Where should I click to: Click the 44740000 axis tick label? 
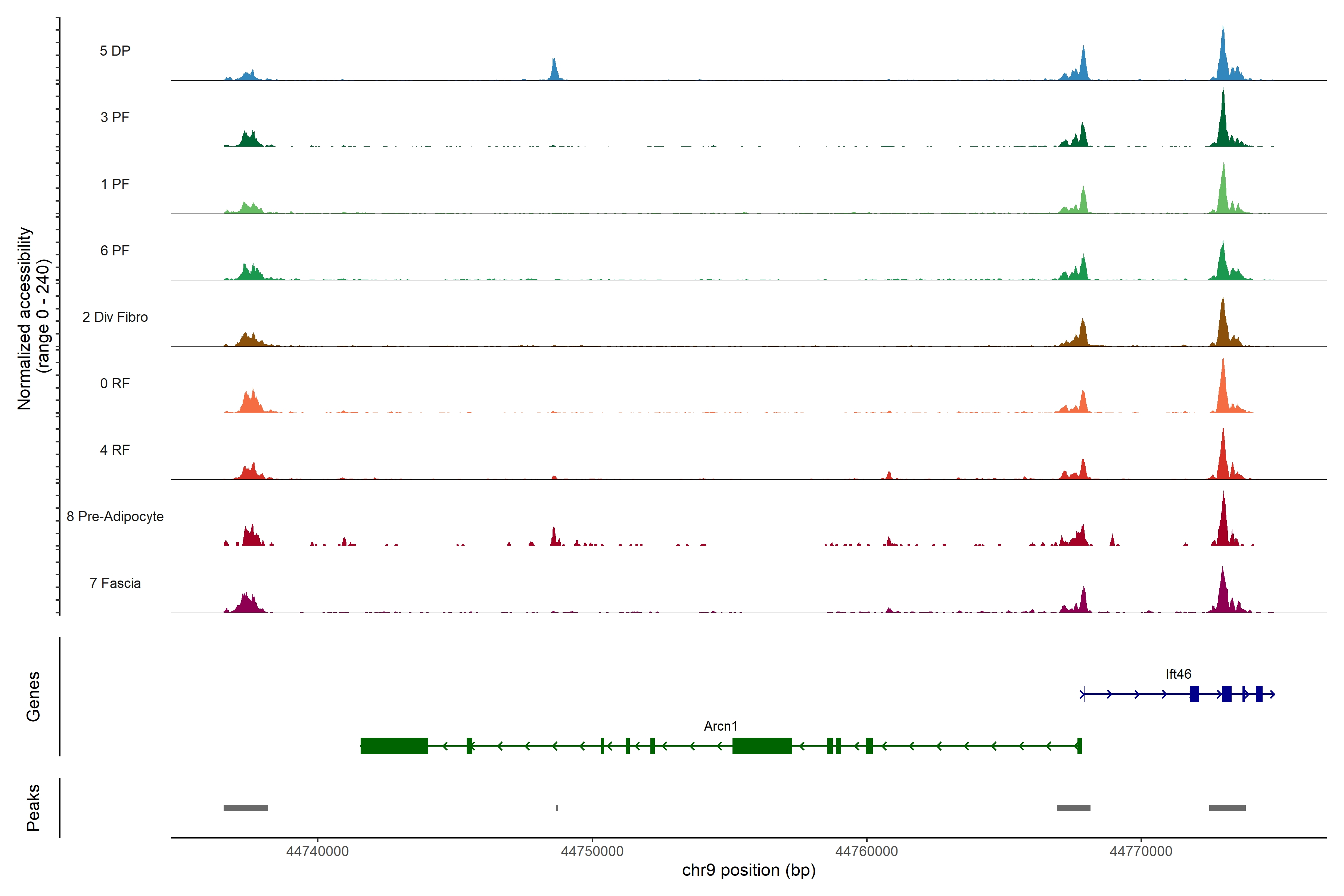[x=317, y=852]
